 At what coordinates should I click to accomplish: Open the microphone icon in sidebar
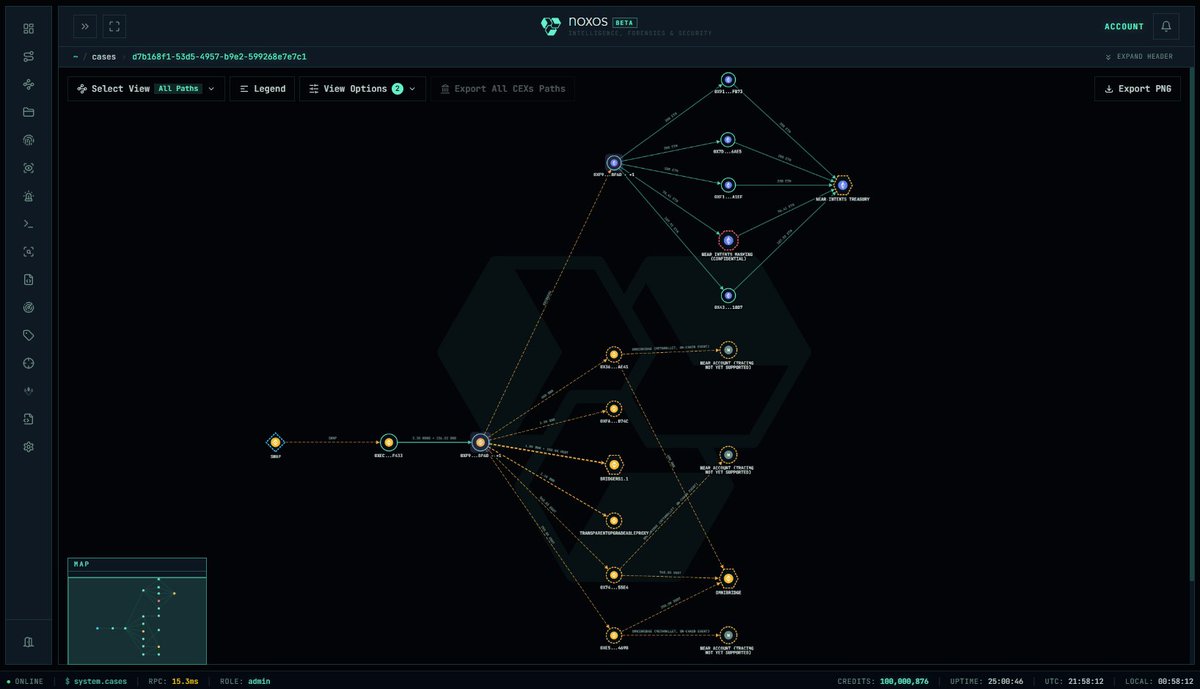[28, 391]
